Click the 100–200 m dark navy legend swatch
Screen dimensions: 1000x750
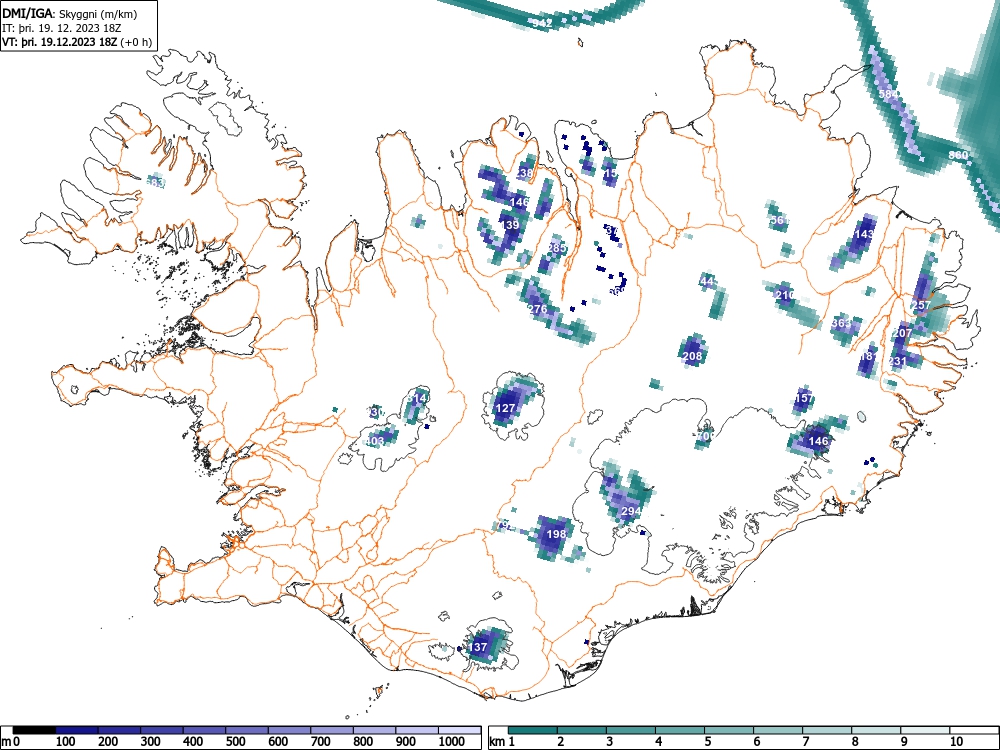(x=77, y=730)
